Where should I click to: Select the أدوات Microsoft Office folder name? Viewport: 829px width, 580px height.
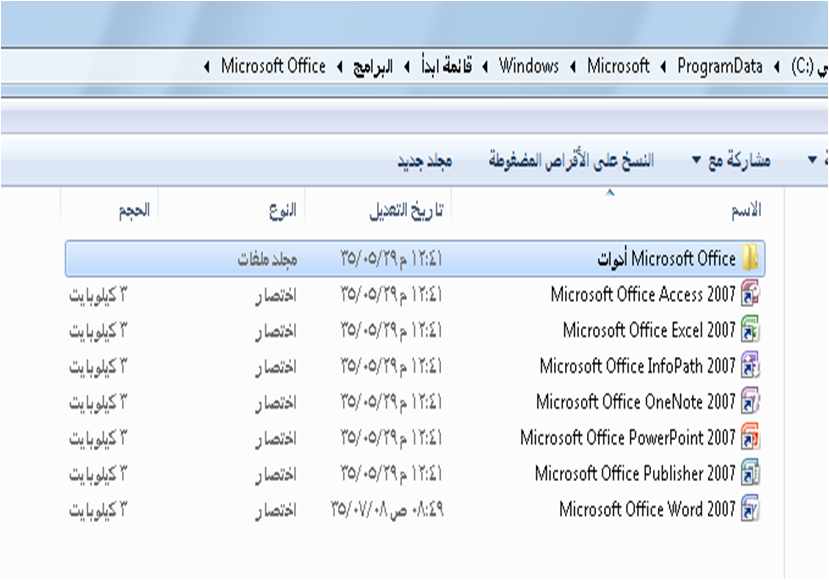pos(667,259)
